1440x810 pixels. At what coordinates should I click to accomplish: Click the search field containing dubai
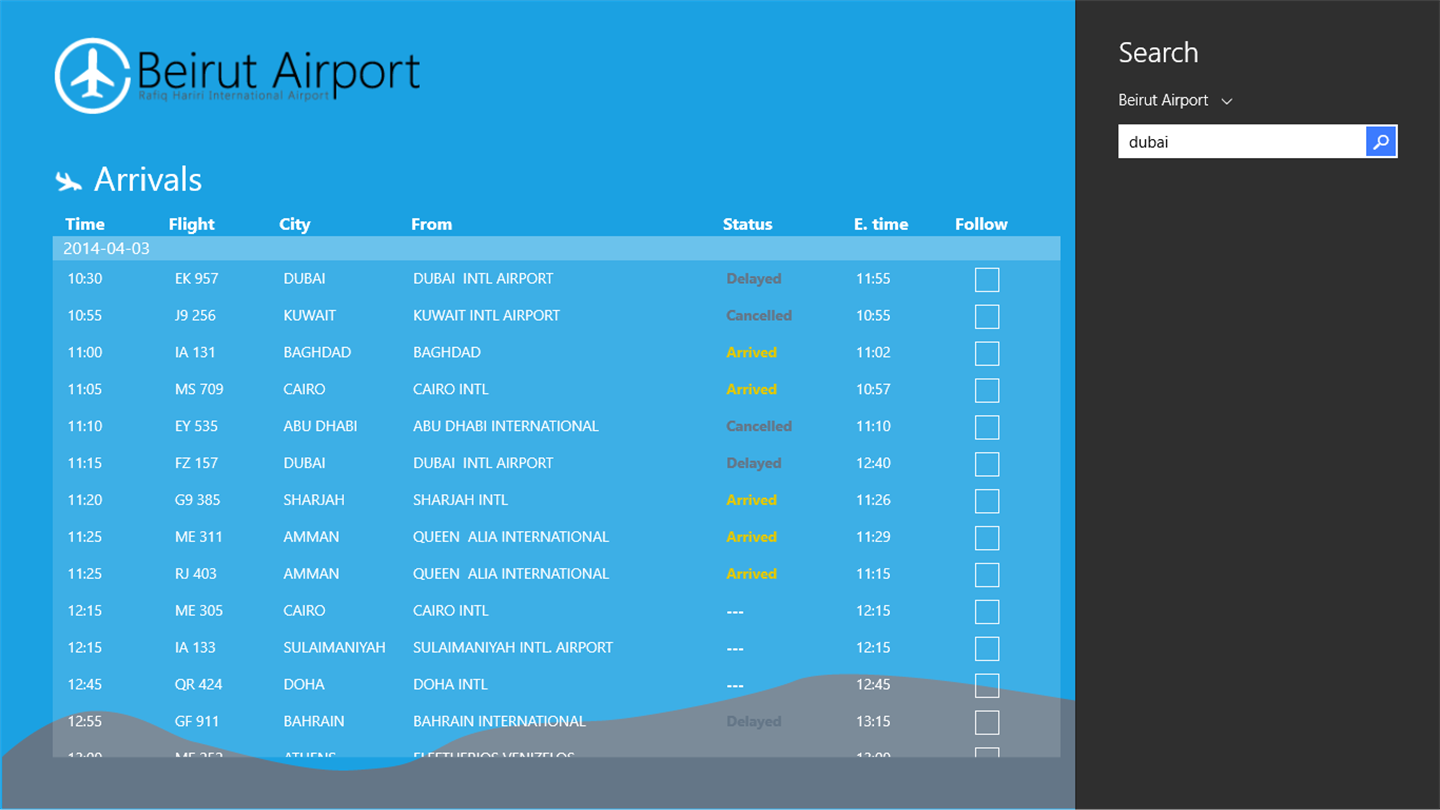1242,142
